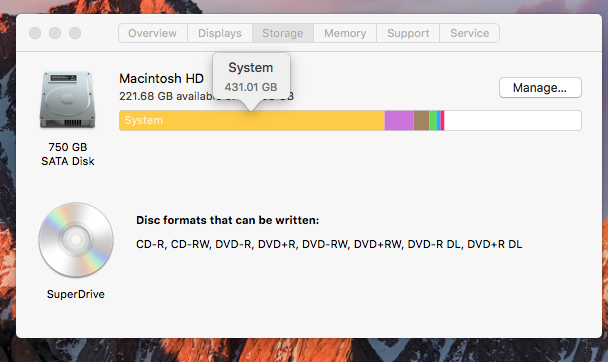The image size is (608, 362).
Task: Close the window with the leftmost gray button
Action: [x=35, y=33]
